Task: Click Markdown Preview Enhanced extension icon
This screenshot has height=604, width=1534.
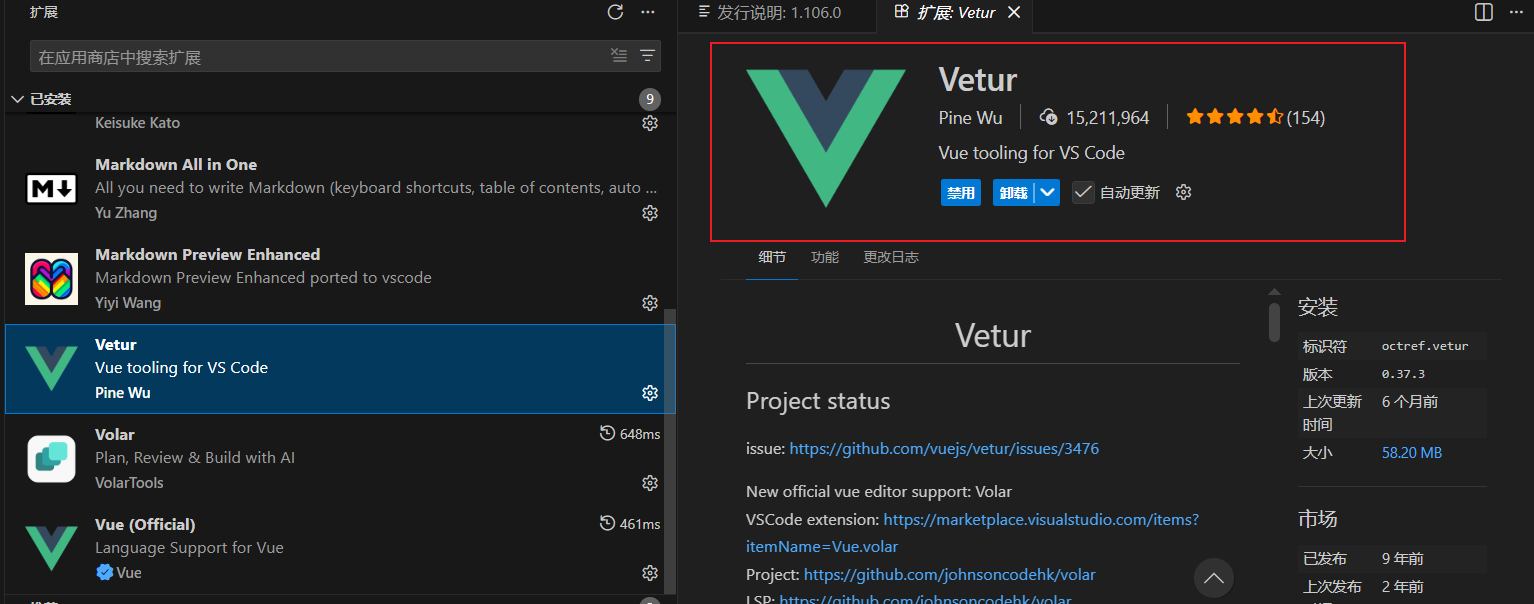Action: [51, 279]
